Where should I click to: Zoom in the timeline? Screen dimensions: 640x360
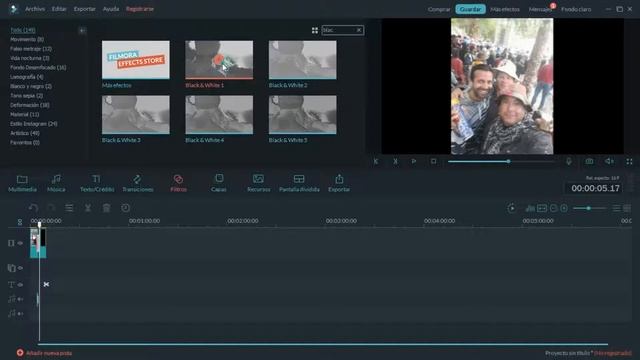tap(564, 209)
